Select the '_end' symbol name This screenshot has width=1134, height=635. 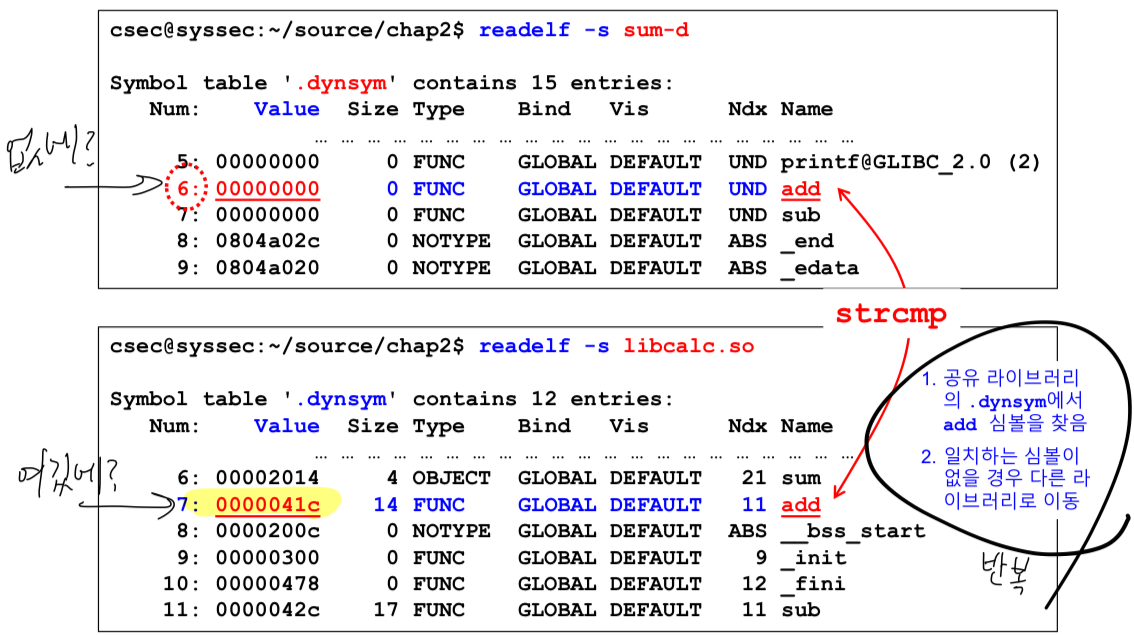807,242
